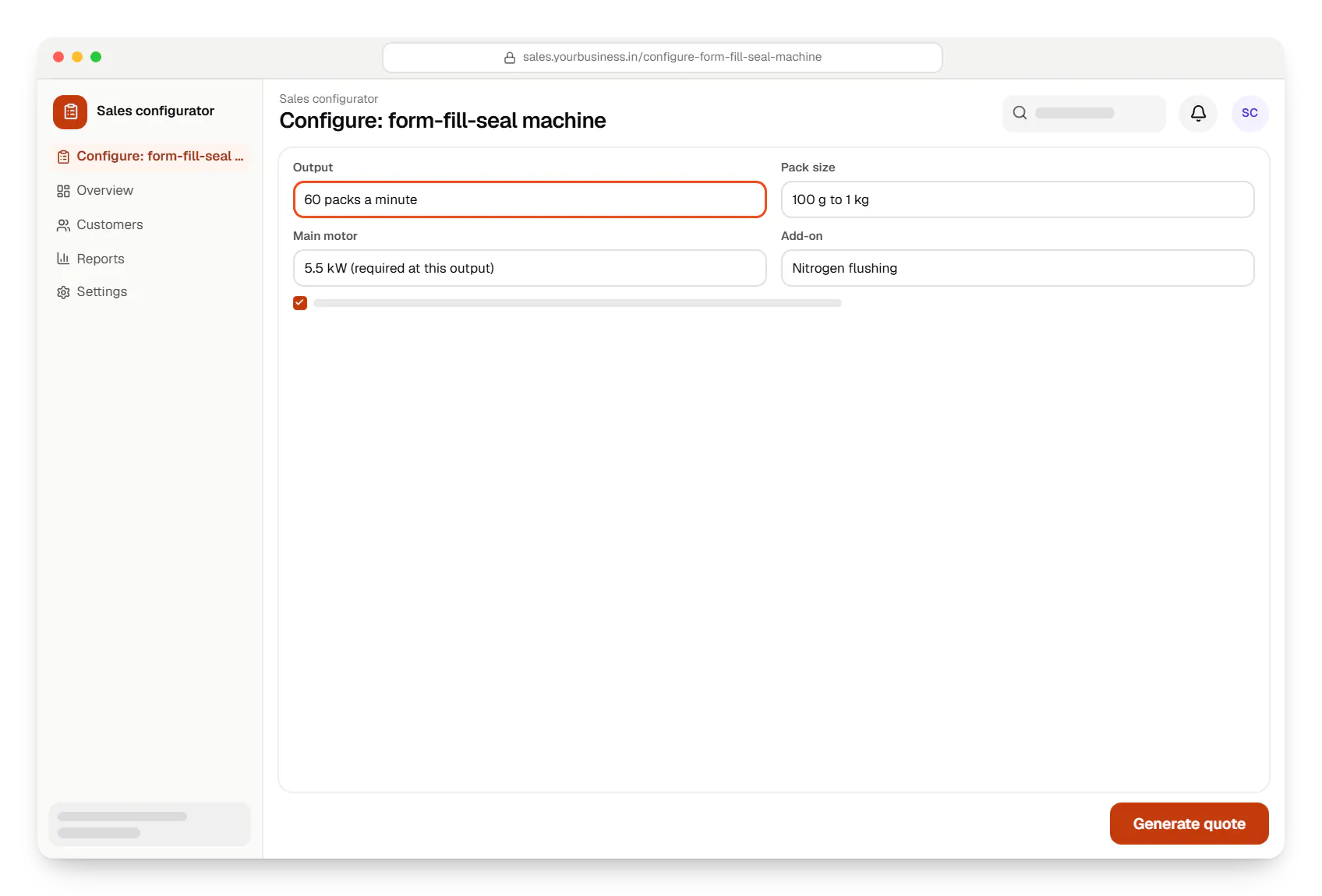Open the Customers section

coord(150,225)
